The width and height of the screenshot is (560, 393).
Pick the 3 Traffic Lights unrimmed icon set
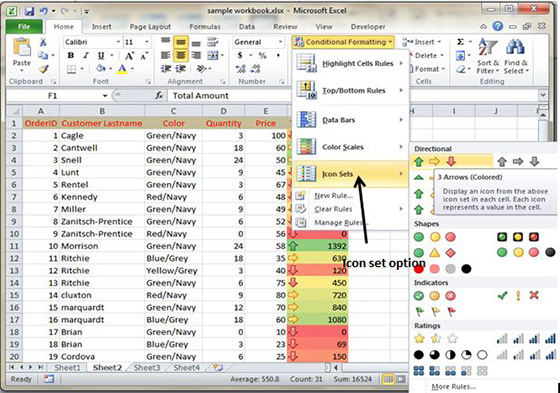(435, 237)
